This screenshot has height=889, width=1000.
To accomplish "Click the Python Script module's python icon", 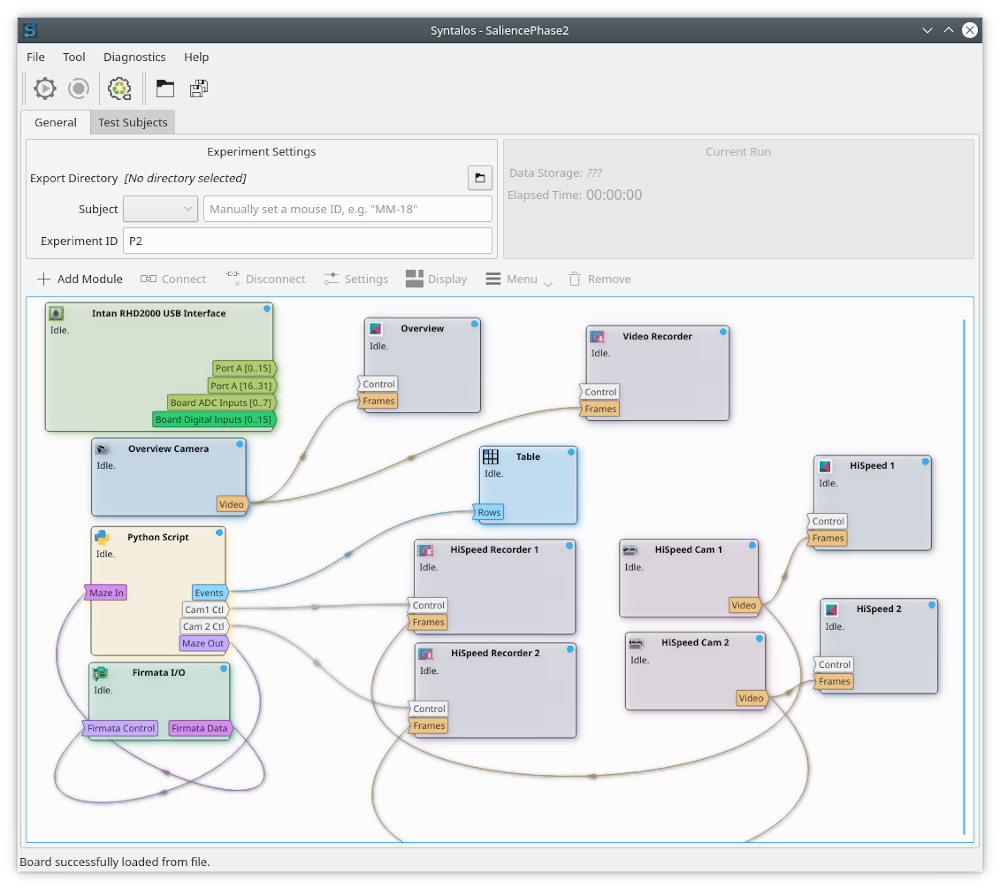I will coord(102,537).
